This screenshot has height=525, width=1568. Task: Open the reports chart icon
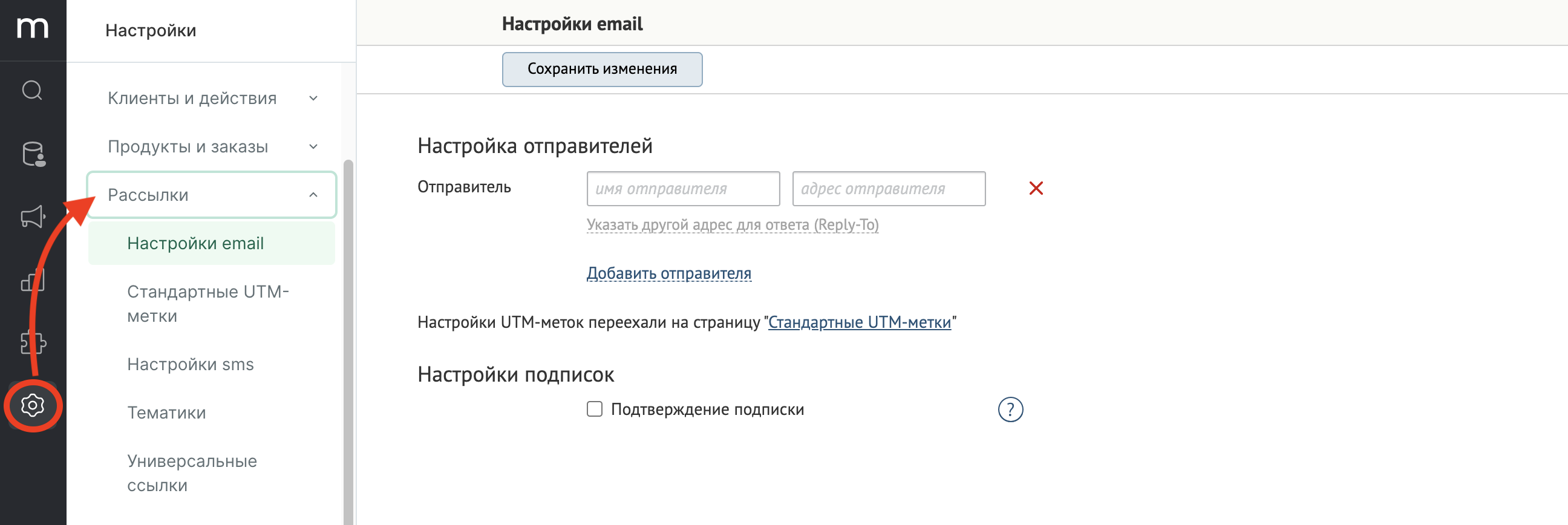pyautogui.click(x=33, y=280)
